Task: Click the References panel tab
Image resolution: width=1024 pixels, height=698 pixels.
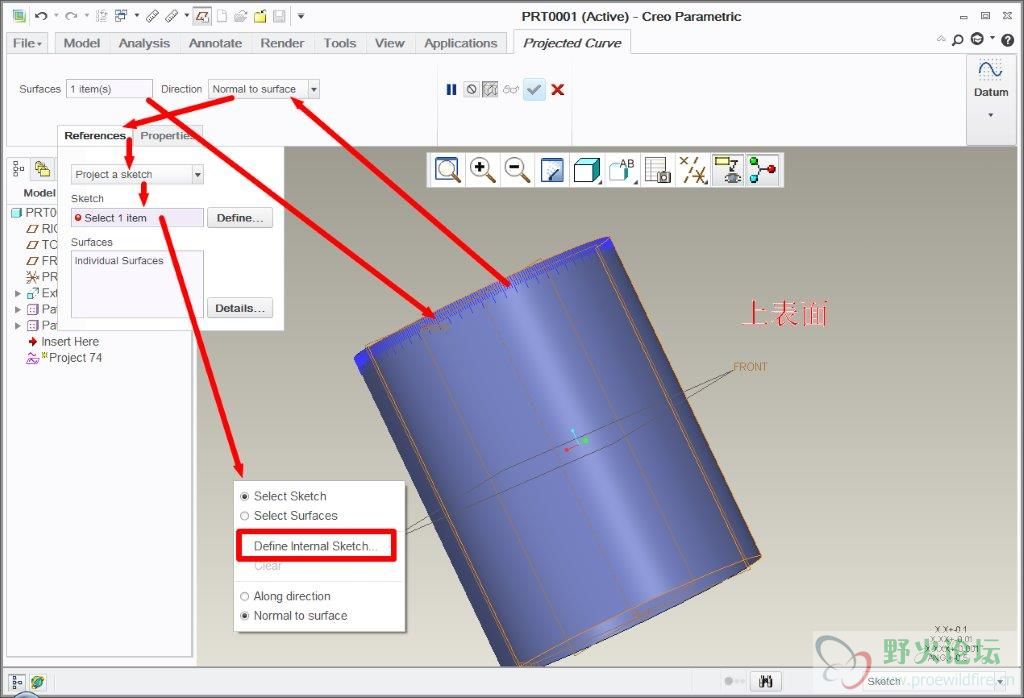Action: pyautogui.click(x=95, y=136)
